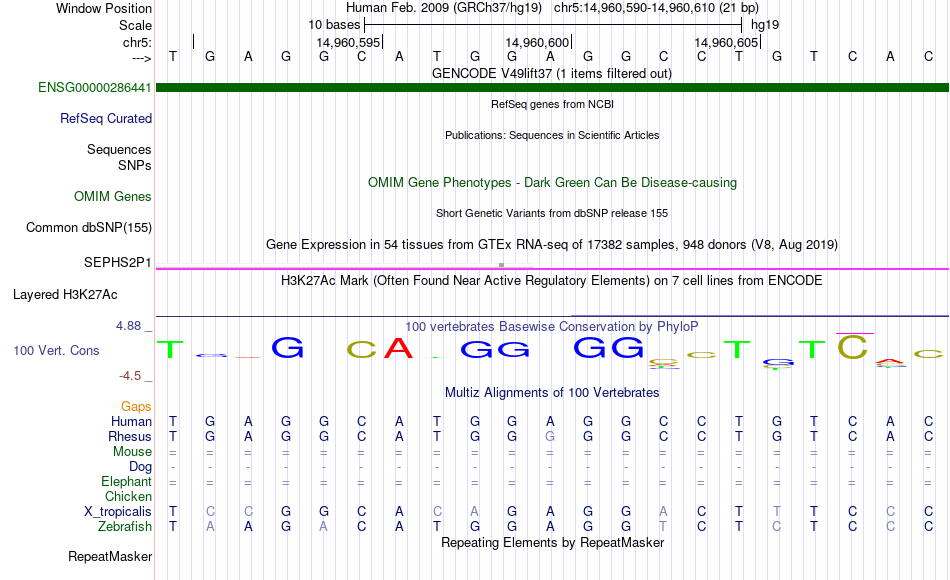
Task: Click the Scale label
Action: click(x=135, y=25)
